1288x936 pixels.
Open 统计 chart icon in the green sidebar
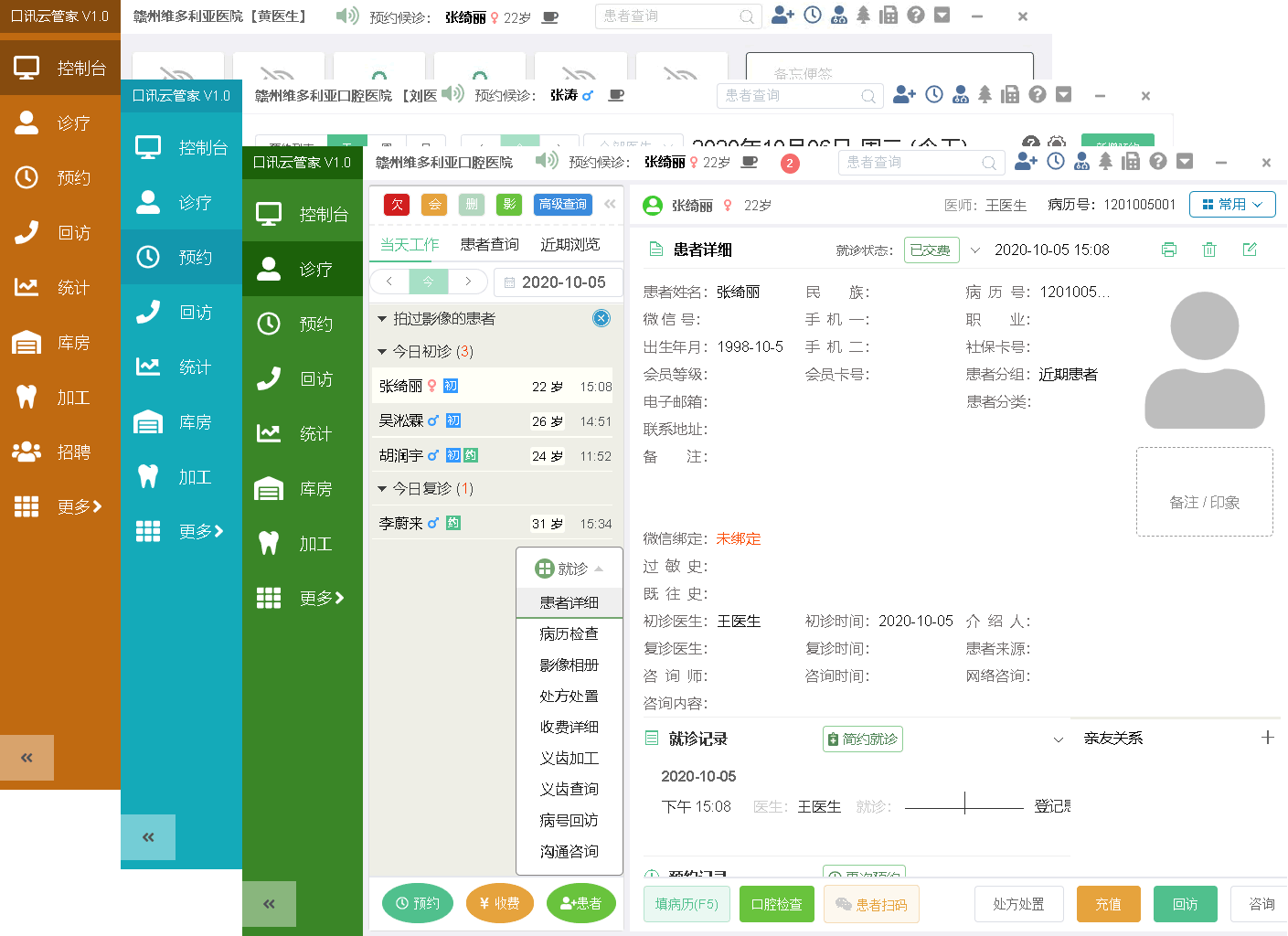269,433
